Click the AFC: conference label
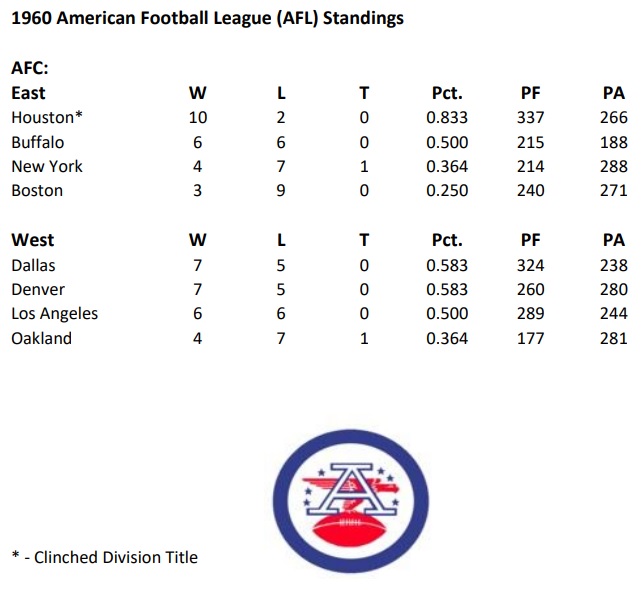Screen dimensions: 644x590 30,69
